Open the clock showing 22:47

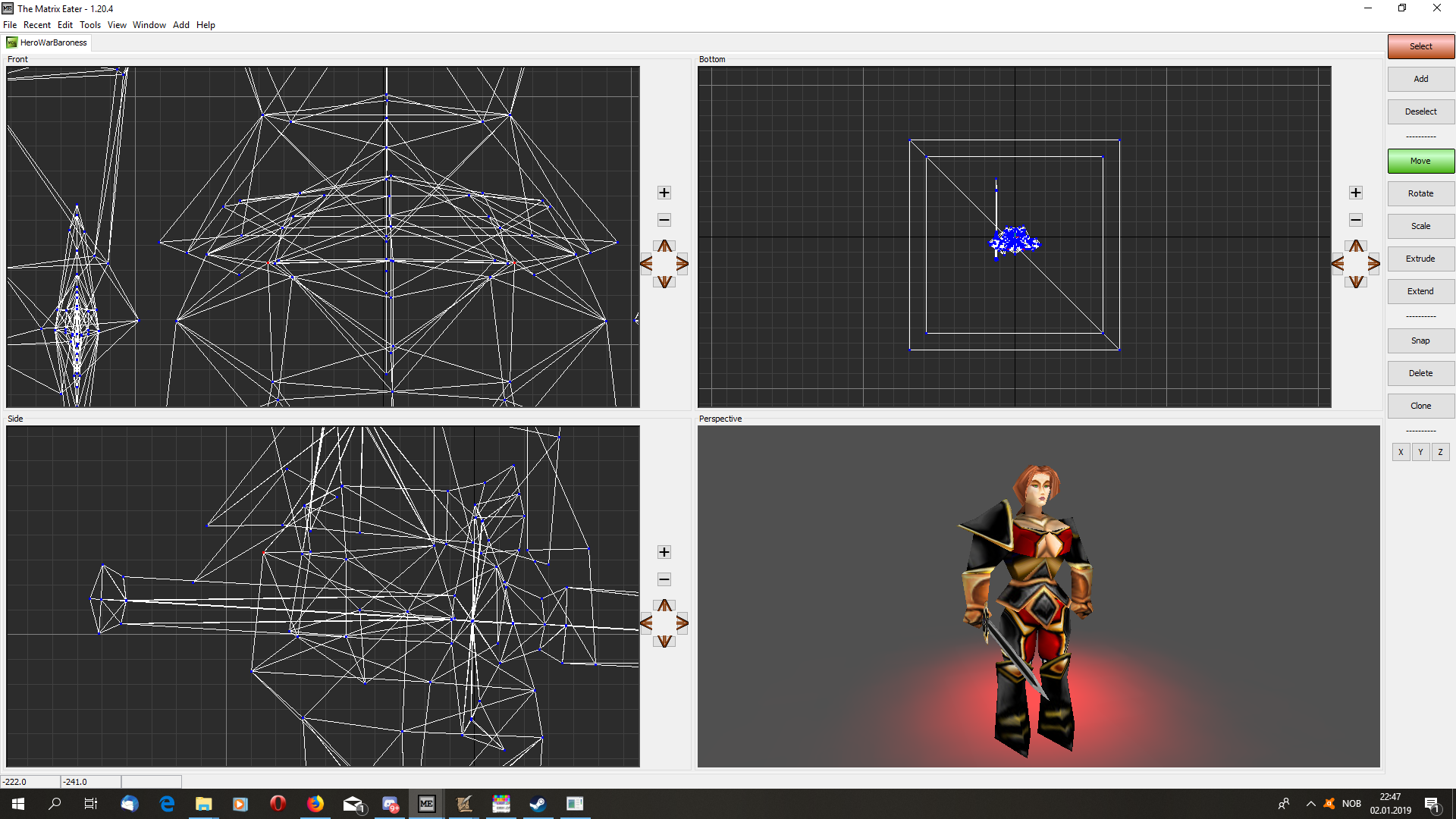(x=1390, y=804)
